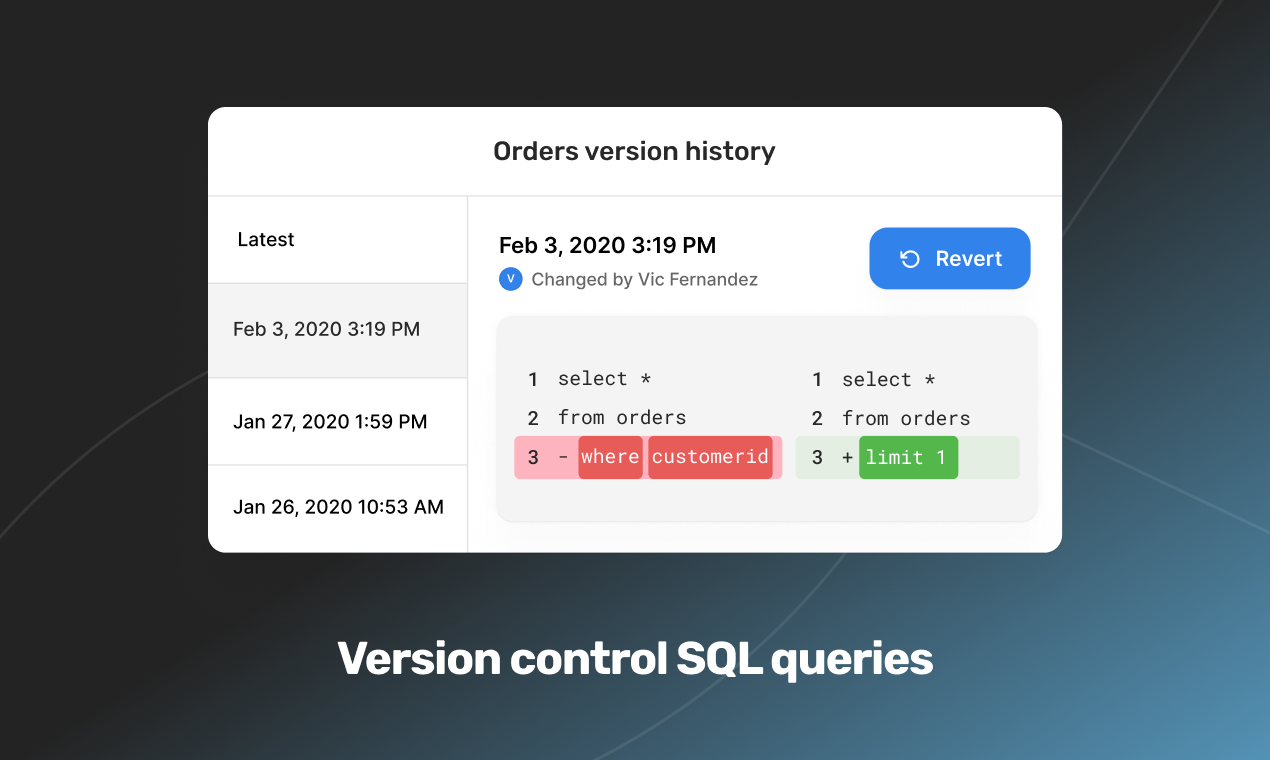This screenshot has width=1270, height=760.
Task: Click the Revert button
Action: pos(949,258)
